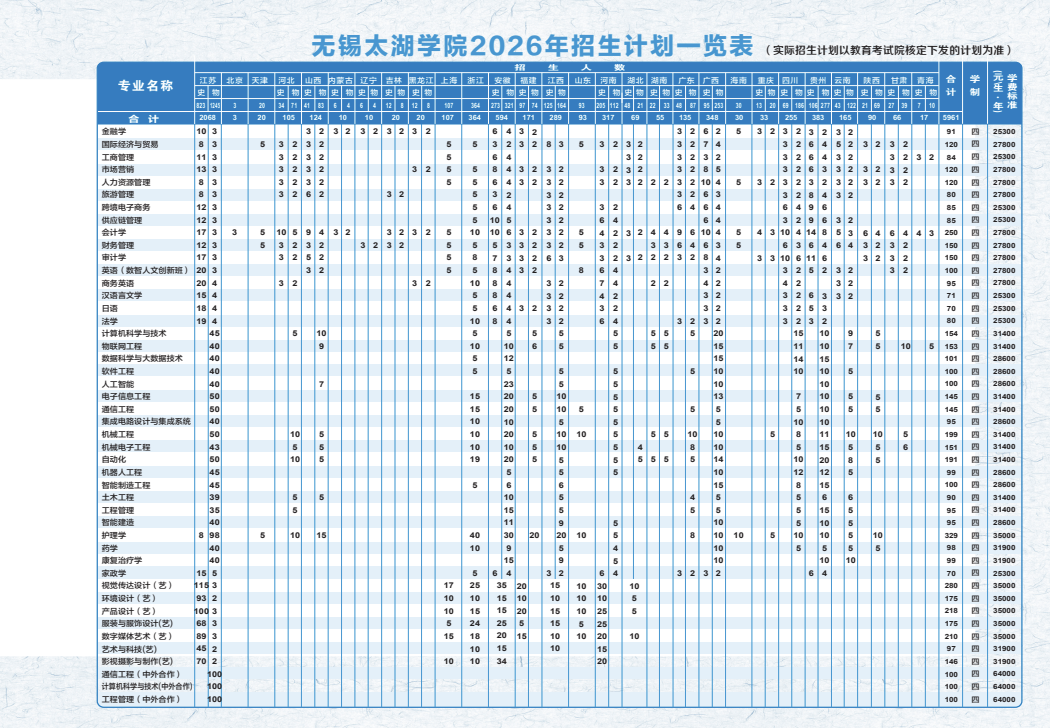Select the 海南 province column header

pos(738,80)
